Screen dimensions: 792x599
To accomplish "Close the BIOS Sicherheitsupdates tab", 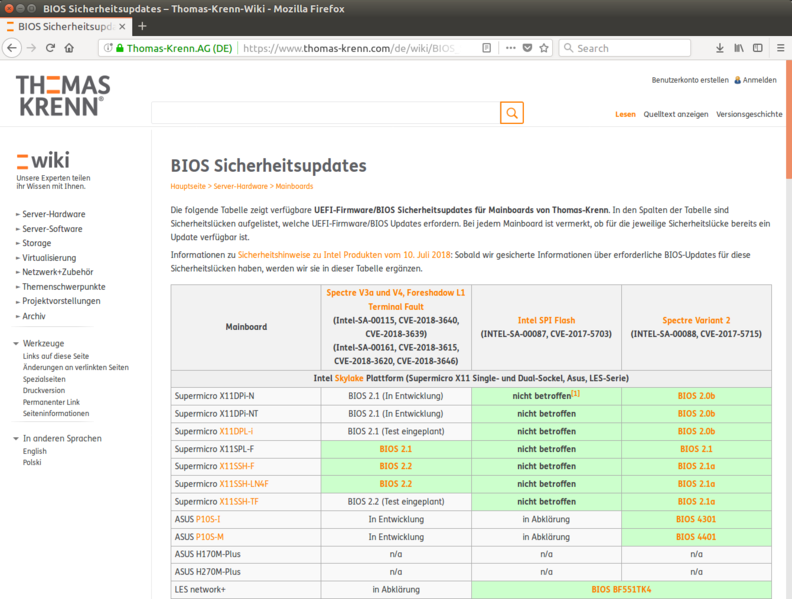I will coord(122,26).
